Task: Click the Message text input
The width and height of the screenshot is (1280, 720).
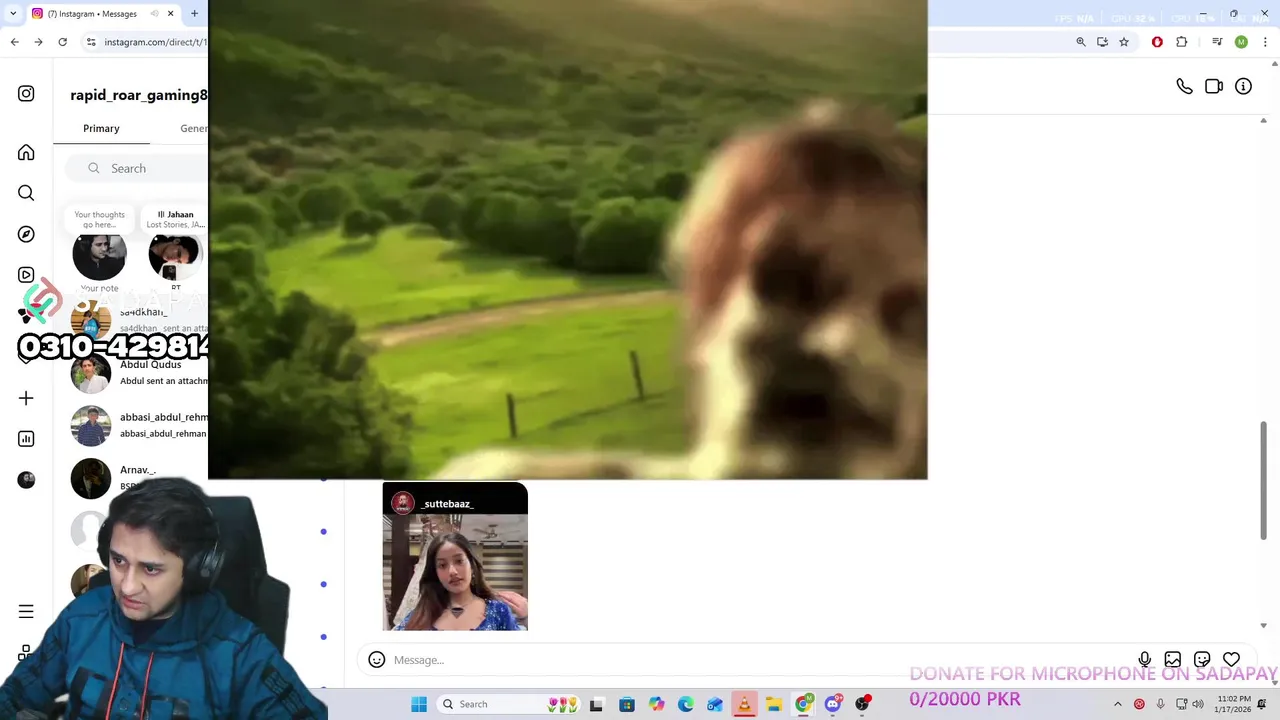Action: (760, 660)
